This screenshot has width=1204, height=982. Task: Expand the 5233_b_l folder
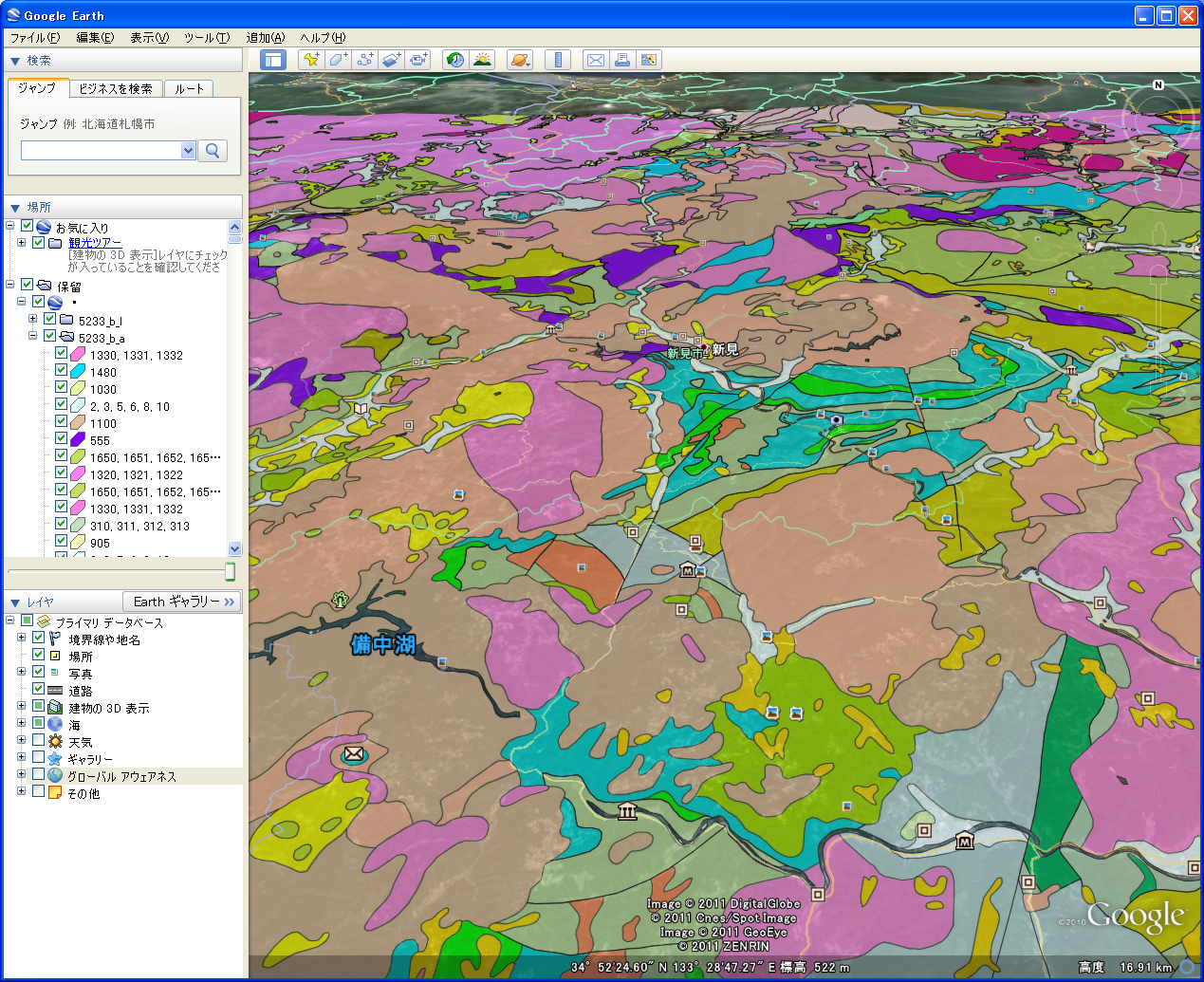point(33,320)
